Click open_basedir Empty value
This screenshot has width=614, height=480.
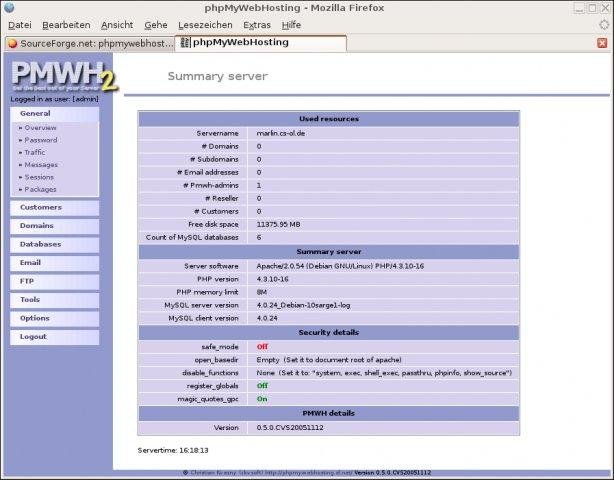(329, 359)
